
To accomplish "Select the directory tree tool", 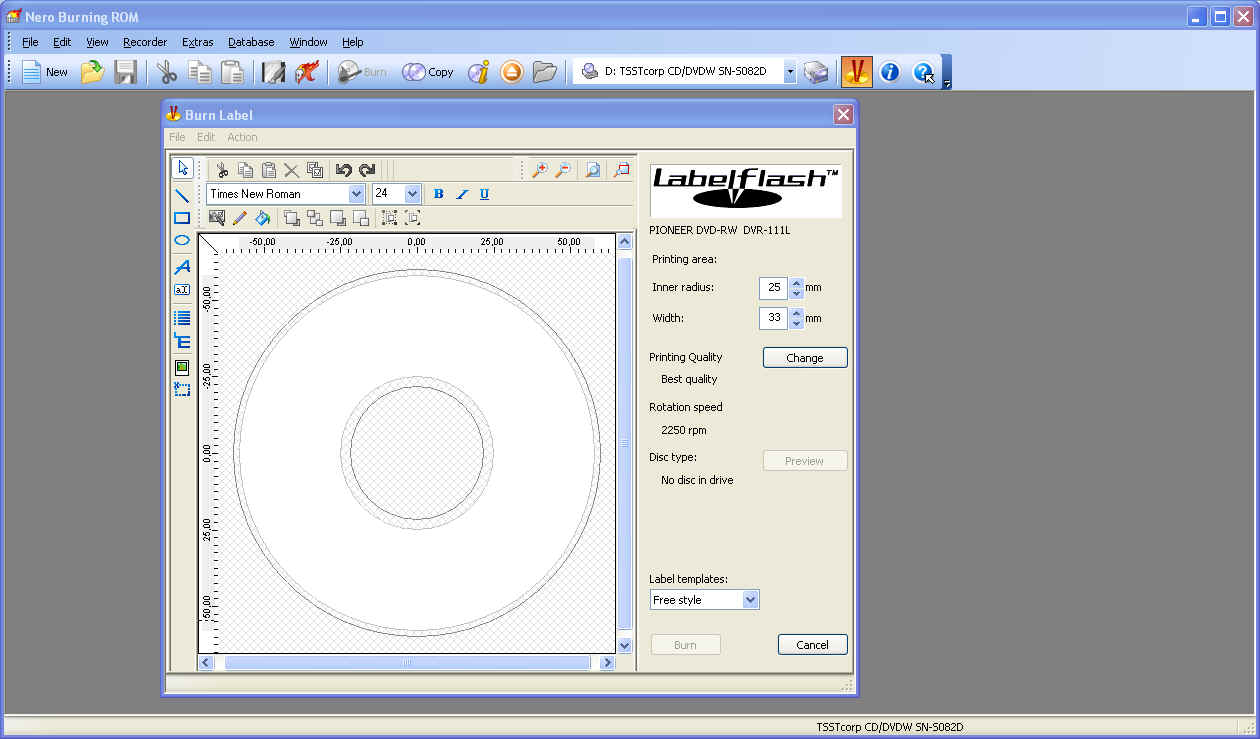I will click(x=182, y=341).
